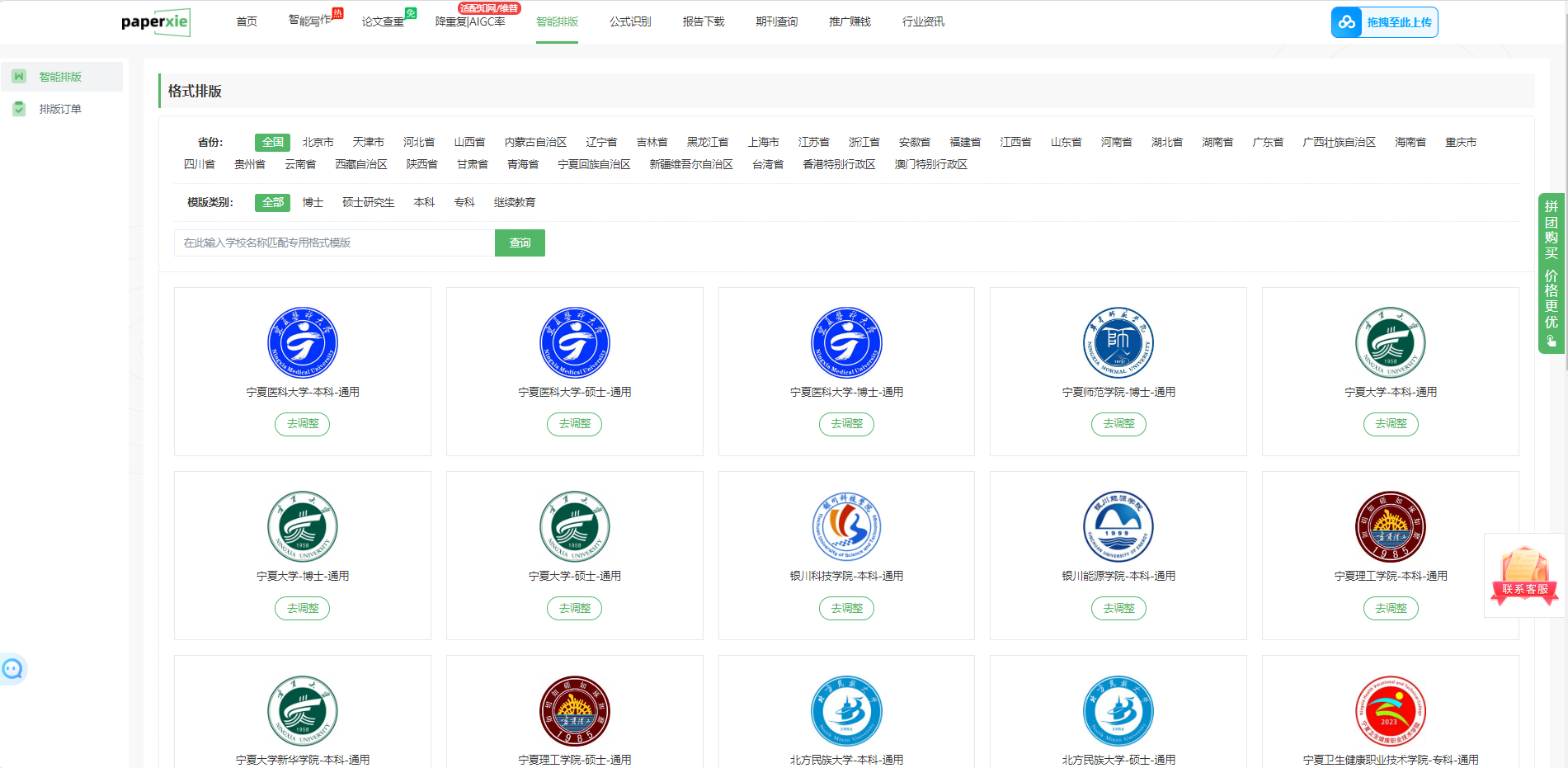1568x768 pixels.
Task: Click the 宁夏卫生健康职业技术学院 logo
Action: coord(1390,711)
